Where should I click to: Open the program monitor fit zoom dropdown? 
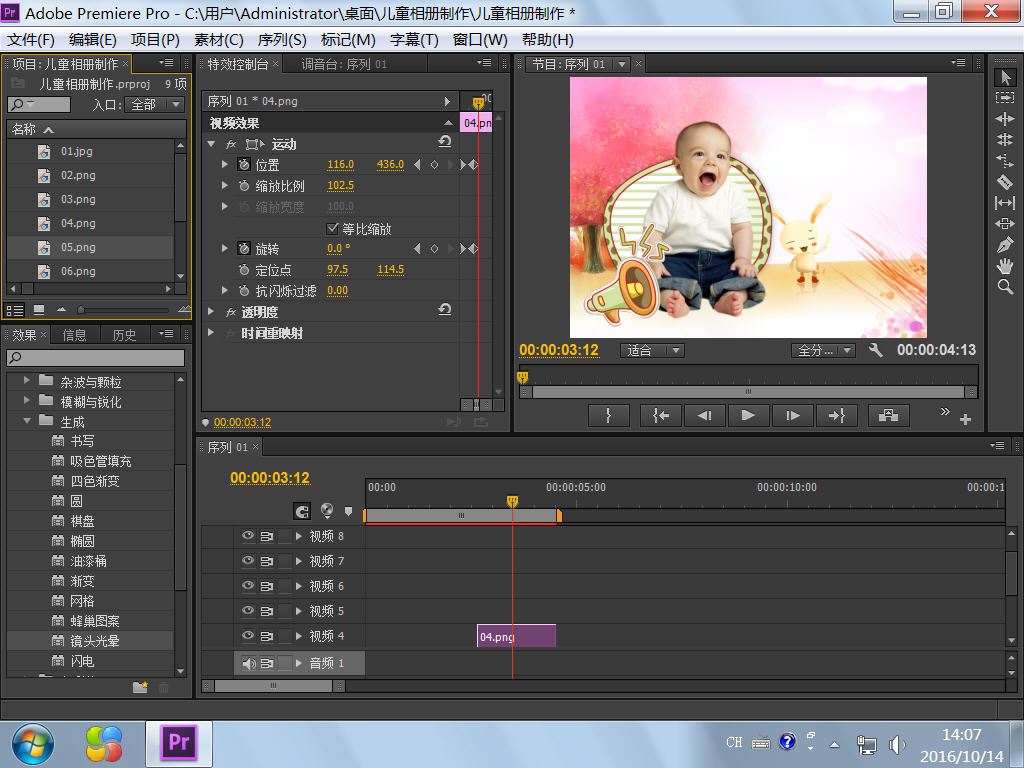pos(652,351)
